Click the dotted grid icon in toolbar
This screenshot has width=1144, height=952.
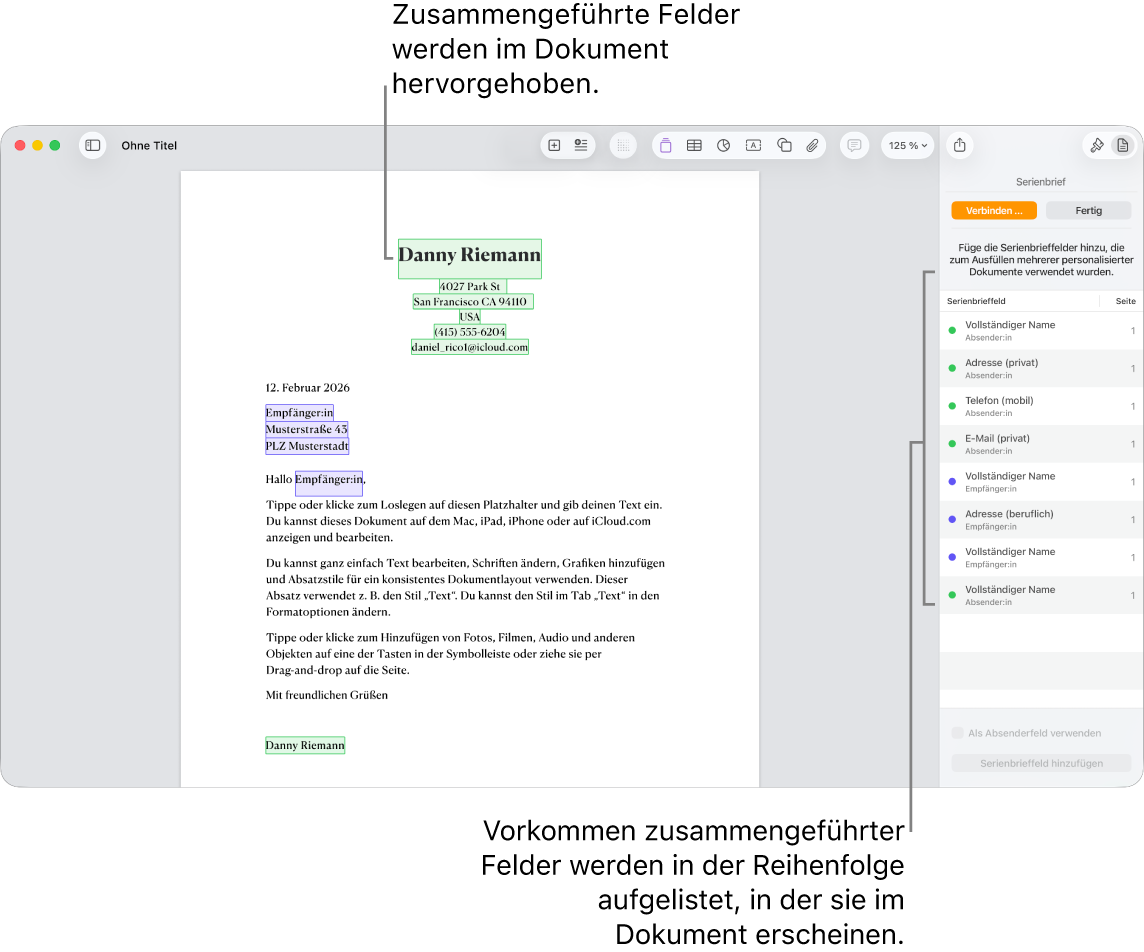click(623, 145)
